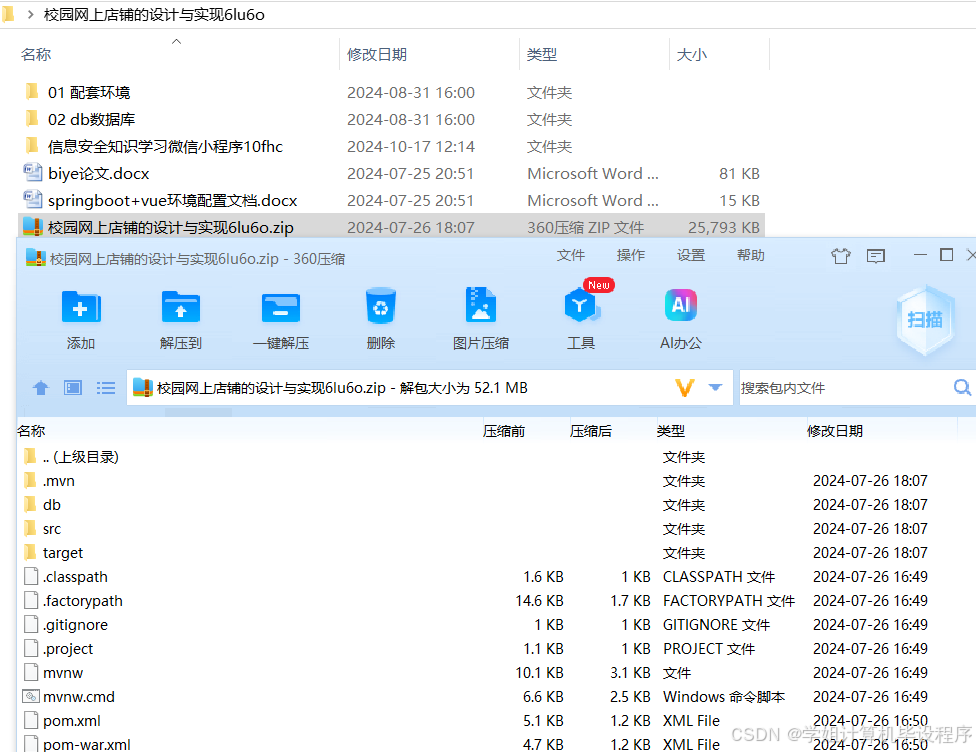Click the up-directory arrow button
The height and width of the screenshot is (752, 976).
pos(40,388)
